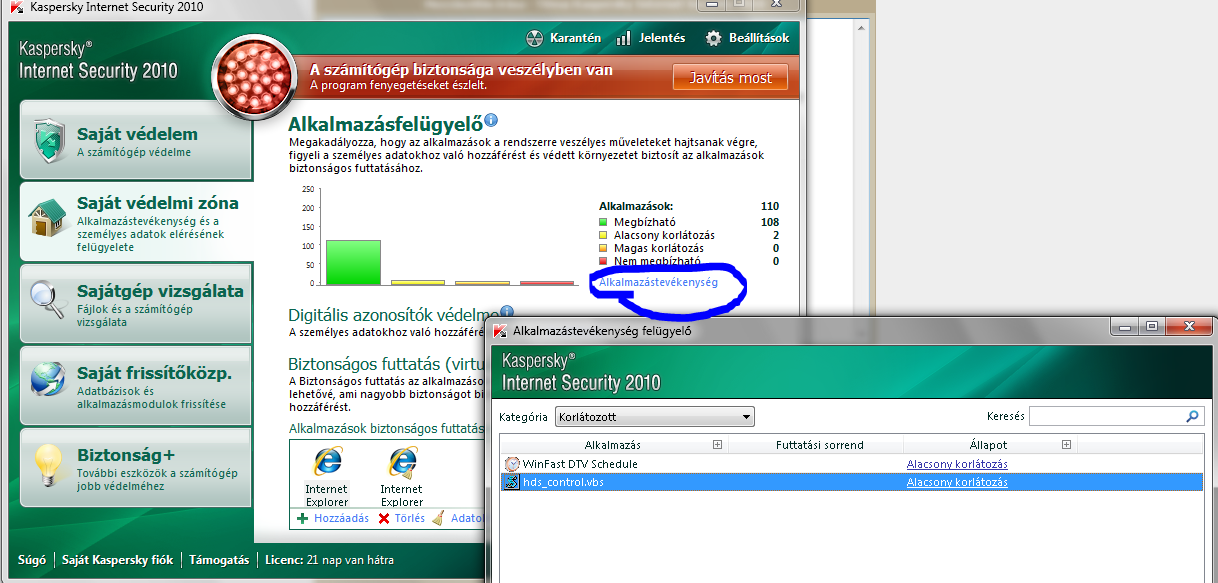Open Alkalmazástevékenység link
The image size is (1218, 583).
click(x=658, y=283)
